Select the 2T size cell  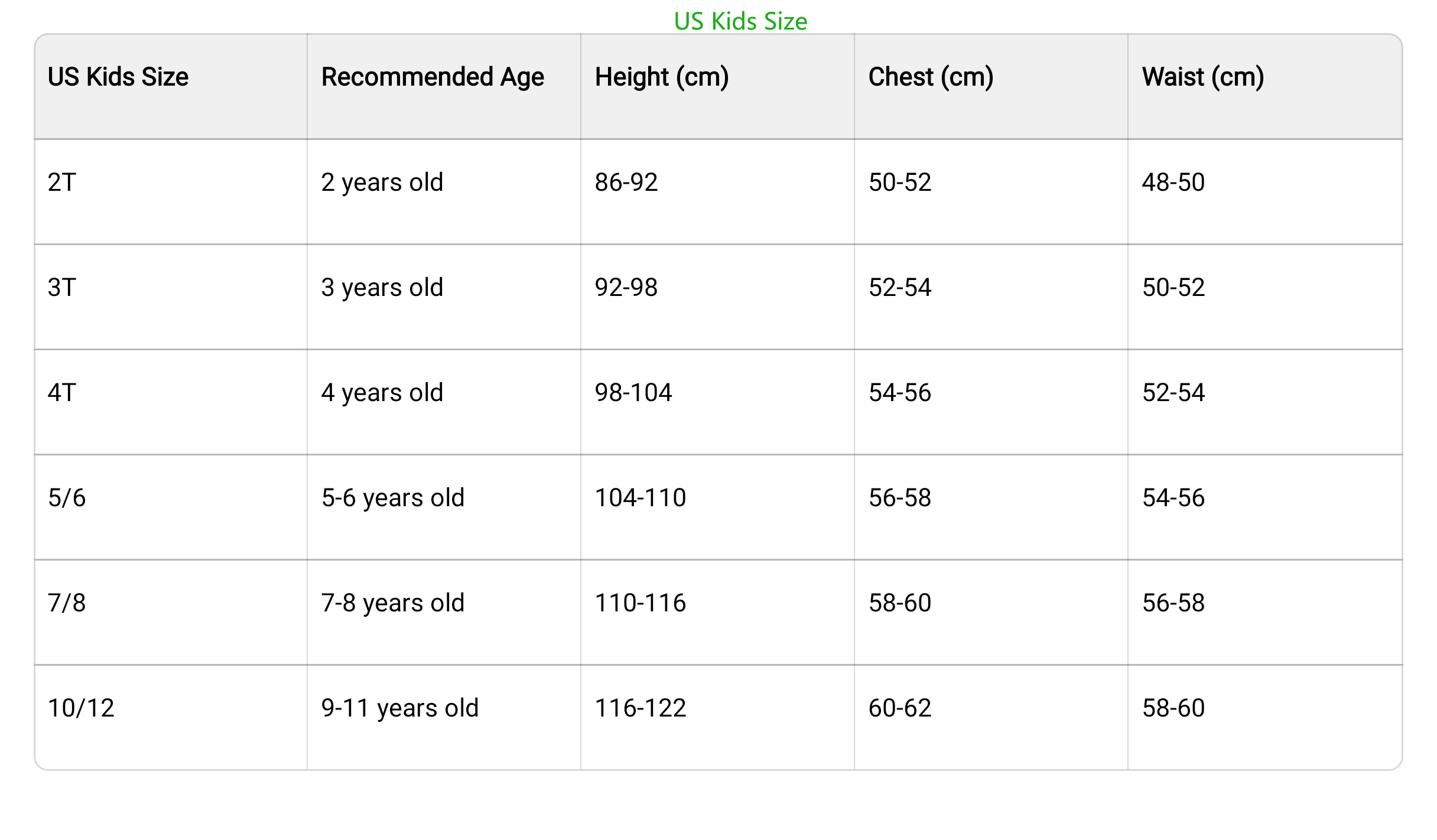pyautogui.click(x=171, y=192)
